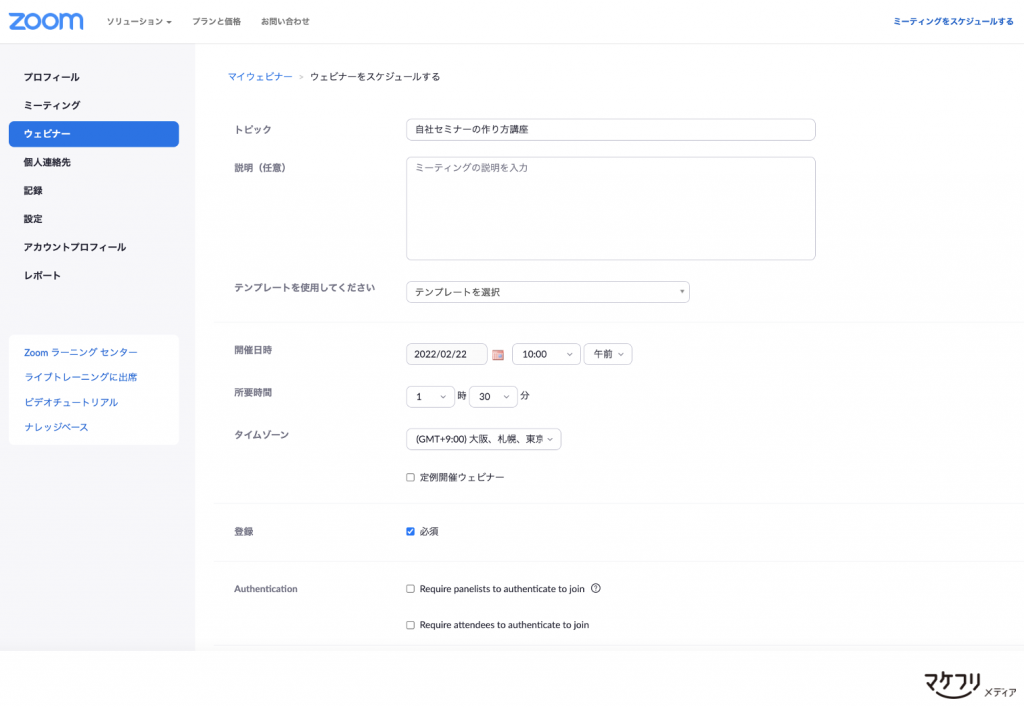Expand the 10:00 start time dropdown
The image size is (1024, 707).
(545, 354)
